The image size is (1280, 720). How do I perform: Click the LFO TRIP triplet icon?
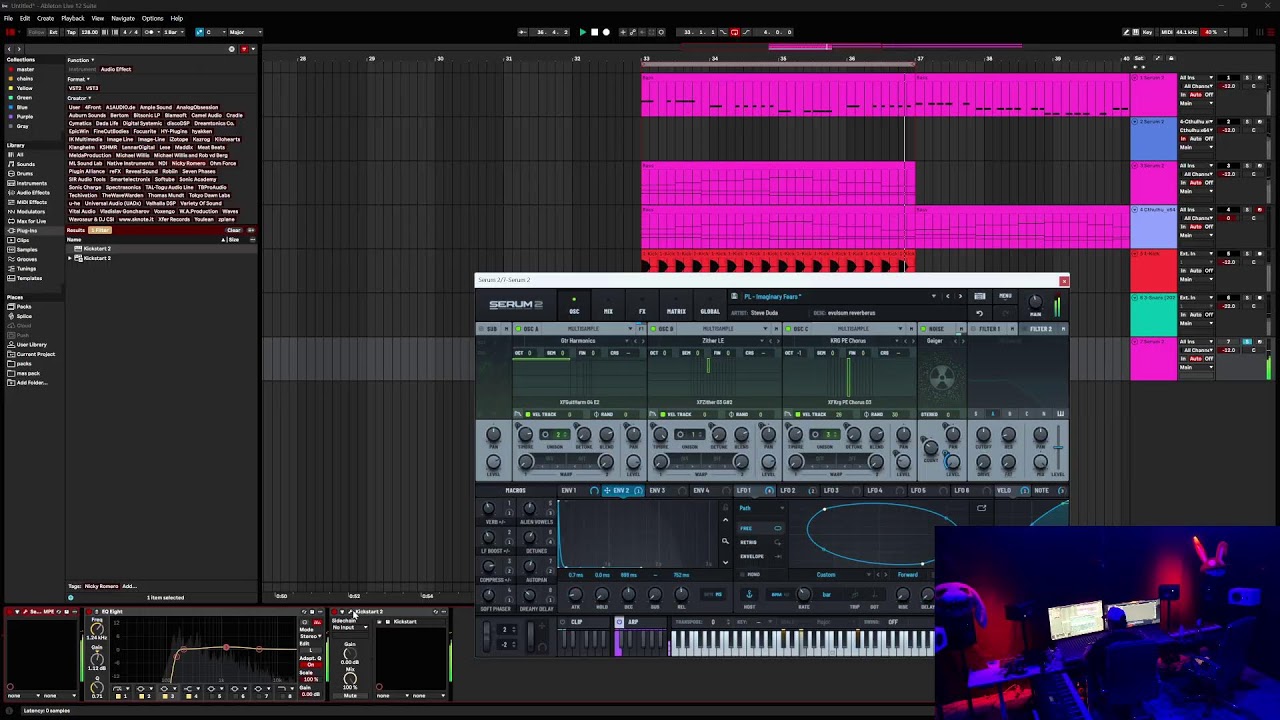tap(855, 594)
